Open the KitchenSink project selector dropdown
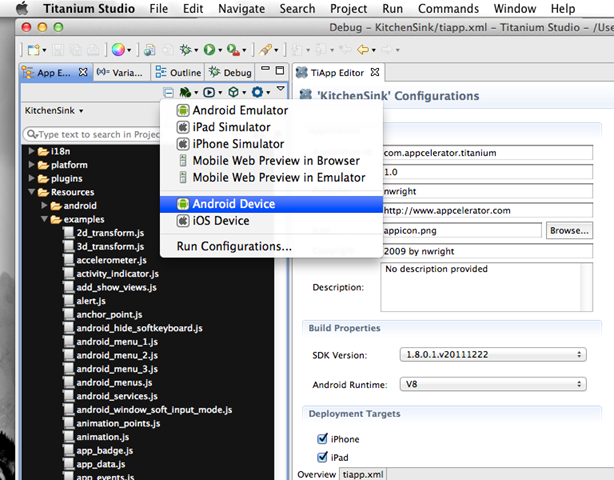Viewport: 614px width, 480px height. click(x=54, y=110)
